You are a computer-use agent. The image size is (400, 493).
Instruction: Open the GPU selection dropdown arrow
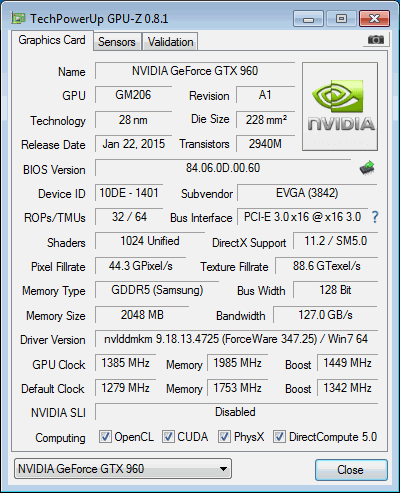[x=223, y=469]
